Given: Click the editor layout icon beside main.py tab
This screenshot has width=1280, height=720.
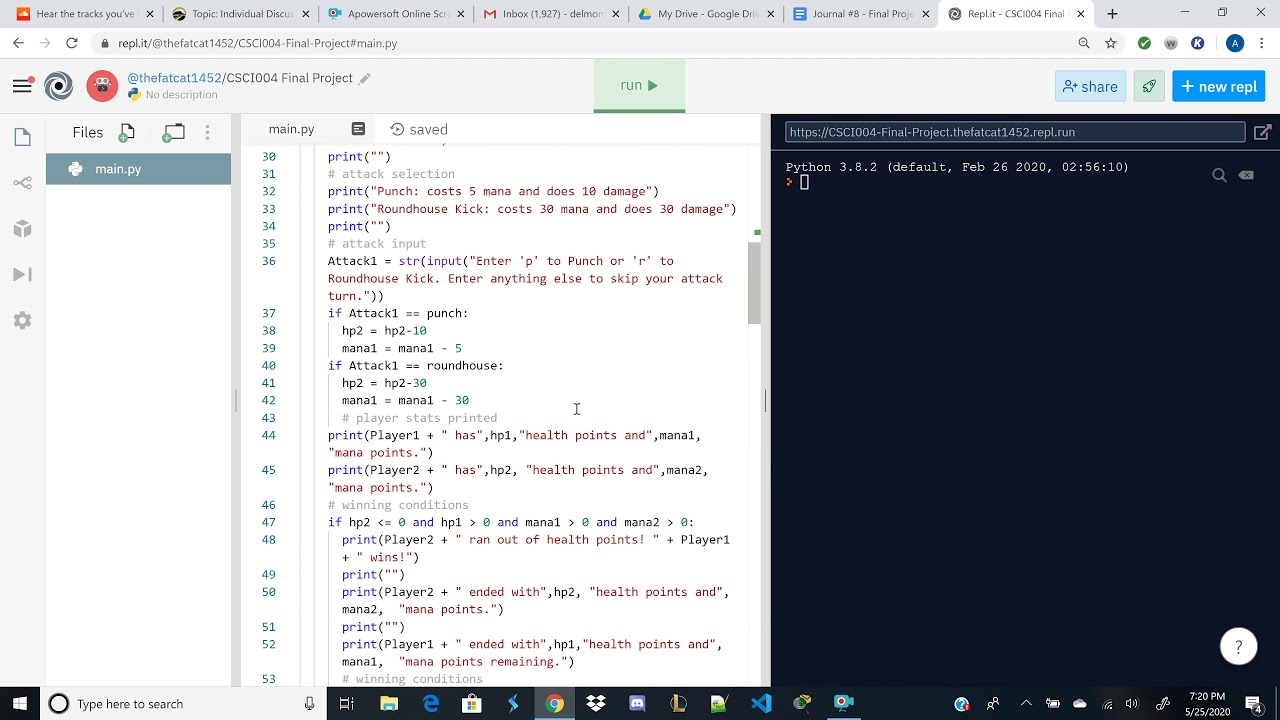Looking at the screenshot, I should 358,129.
